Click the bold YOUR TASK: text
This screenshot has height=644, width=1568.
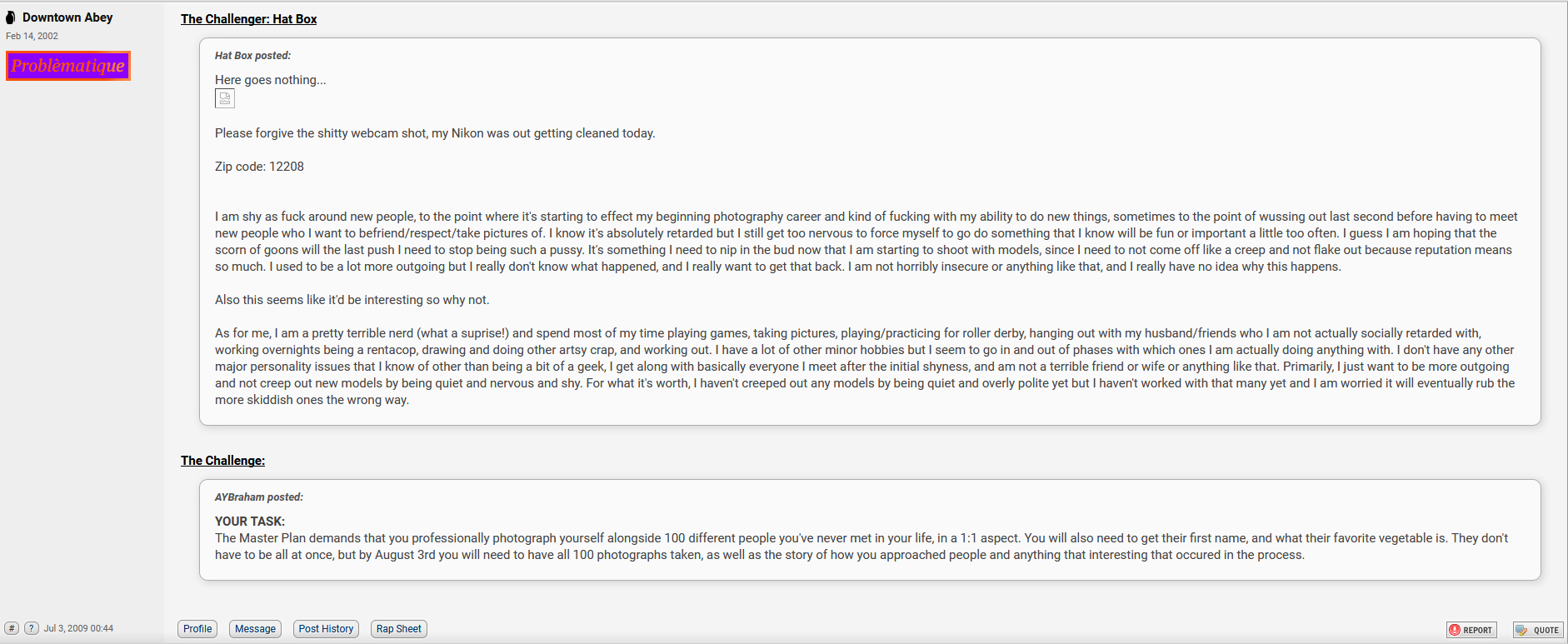[x=250, y=522]
